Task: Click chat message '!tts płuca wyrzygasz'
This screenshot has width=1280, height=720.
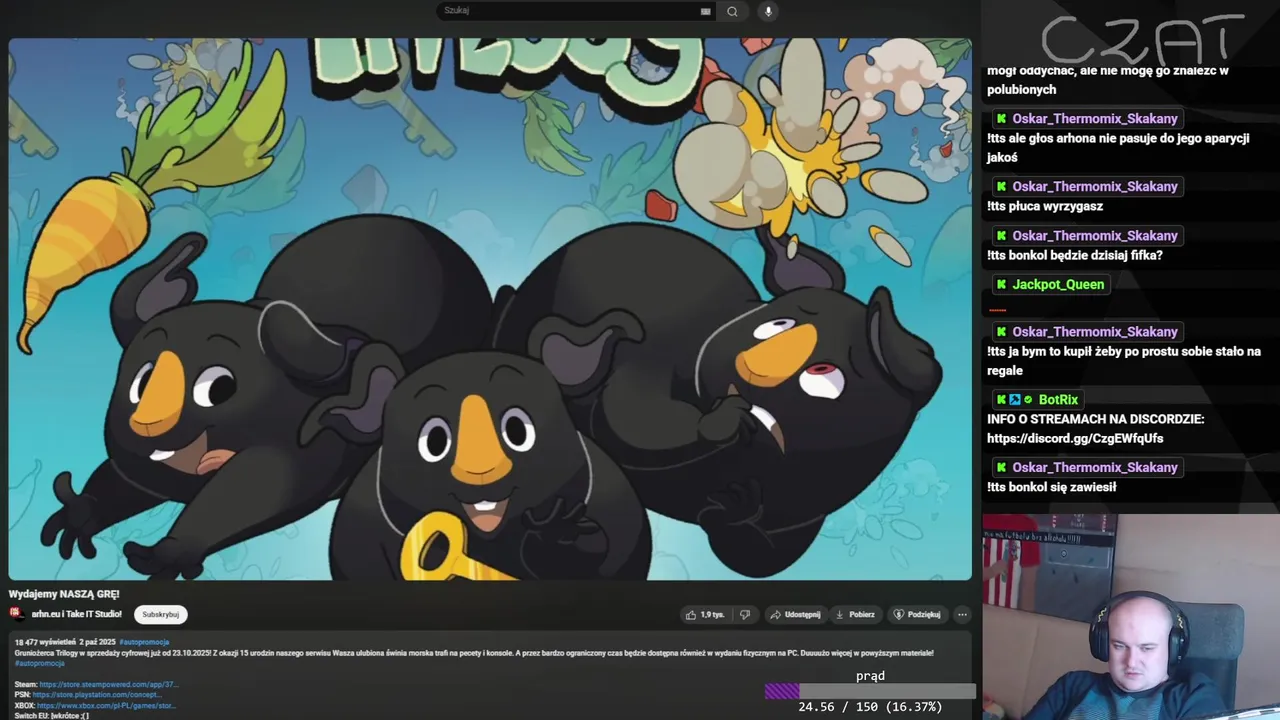Action: pyautogui.click(x=1045, y=206)
